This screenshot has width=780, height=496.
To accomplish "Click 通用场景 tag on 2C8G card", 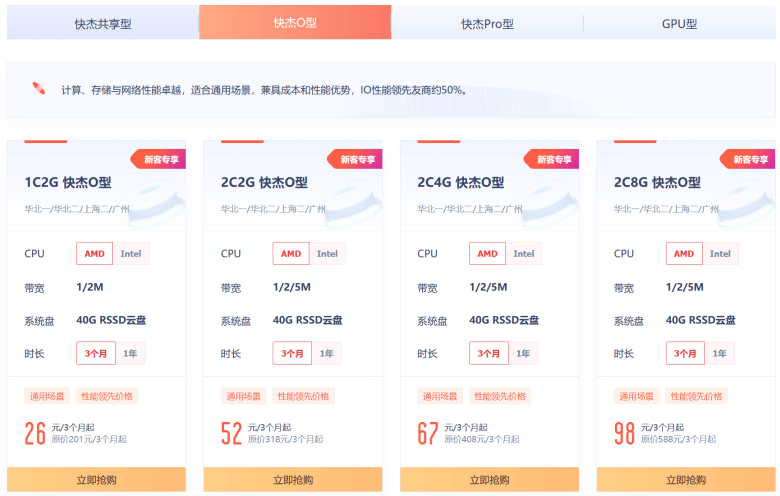I will [x=637, y=396].
